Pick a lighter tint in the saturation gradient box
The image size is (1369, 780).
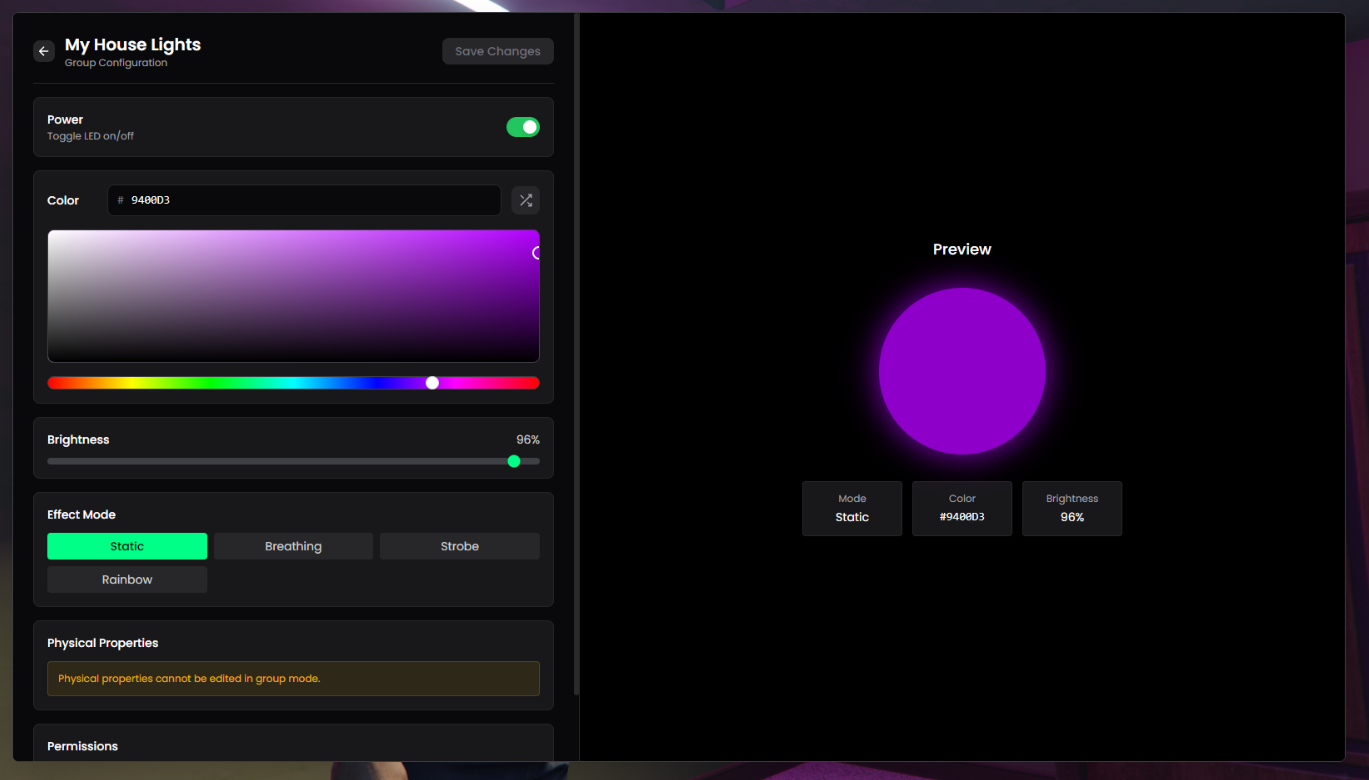(x=150, y=260)
